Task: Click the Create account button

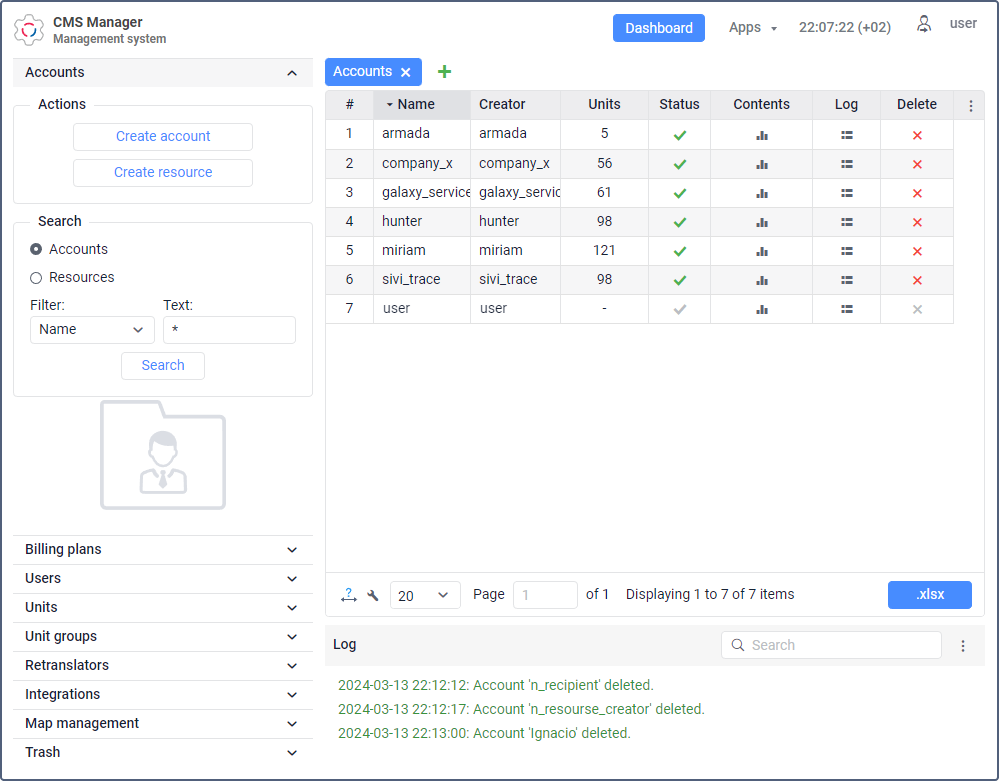Action: (x=163, y=136)
